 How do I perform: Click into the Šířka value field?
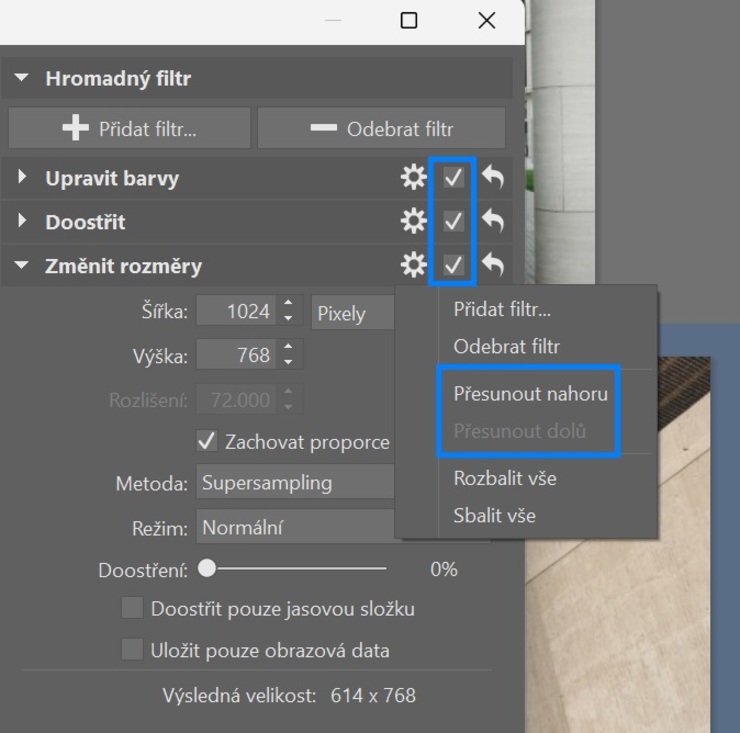click(236, 311)
